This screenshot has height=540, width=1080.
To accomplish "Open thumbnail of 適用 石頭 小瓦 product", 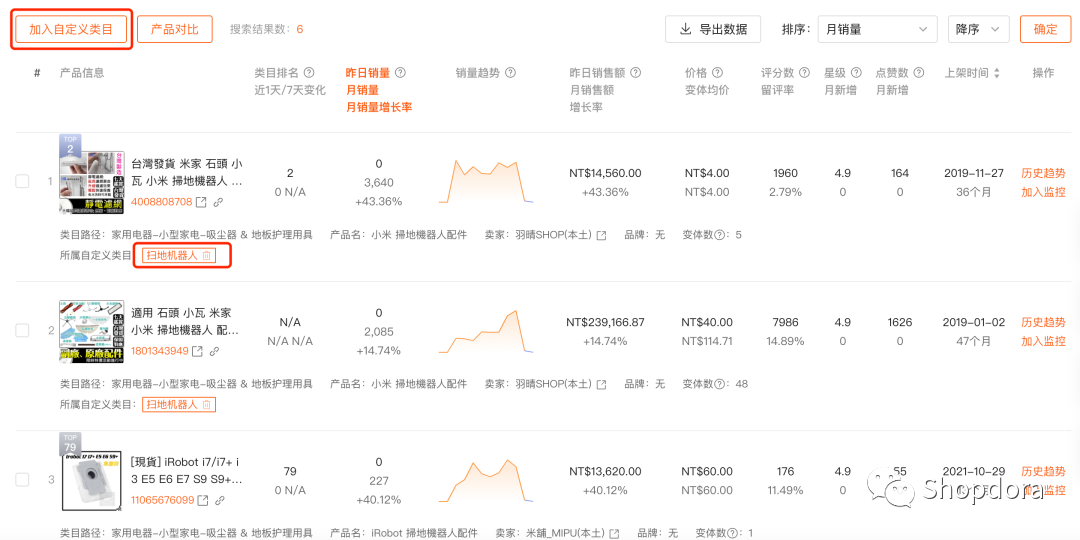I will pyautogui.click(x=92, y=331).
